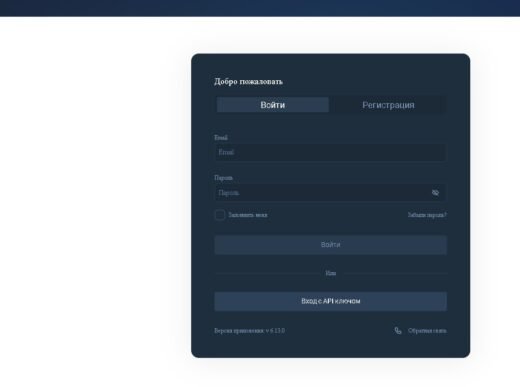This screenshot has width=520, height=387.
Task: Click the Запомнить меня label text
Action: click(248, 215)
